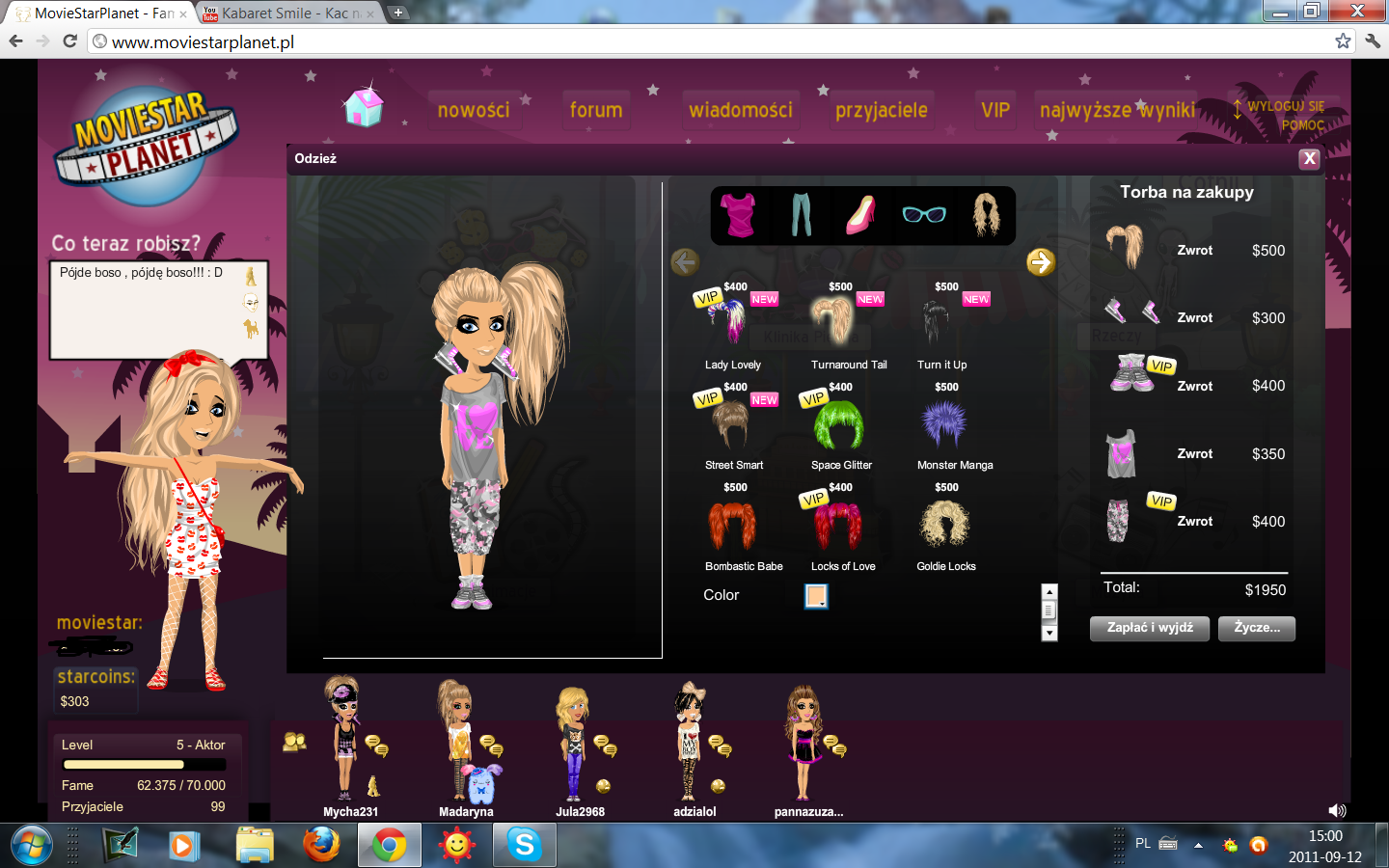Bookmark page with star icon
This screenshot has width=1389, height=868.
[x=1343, y=41]
